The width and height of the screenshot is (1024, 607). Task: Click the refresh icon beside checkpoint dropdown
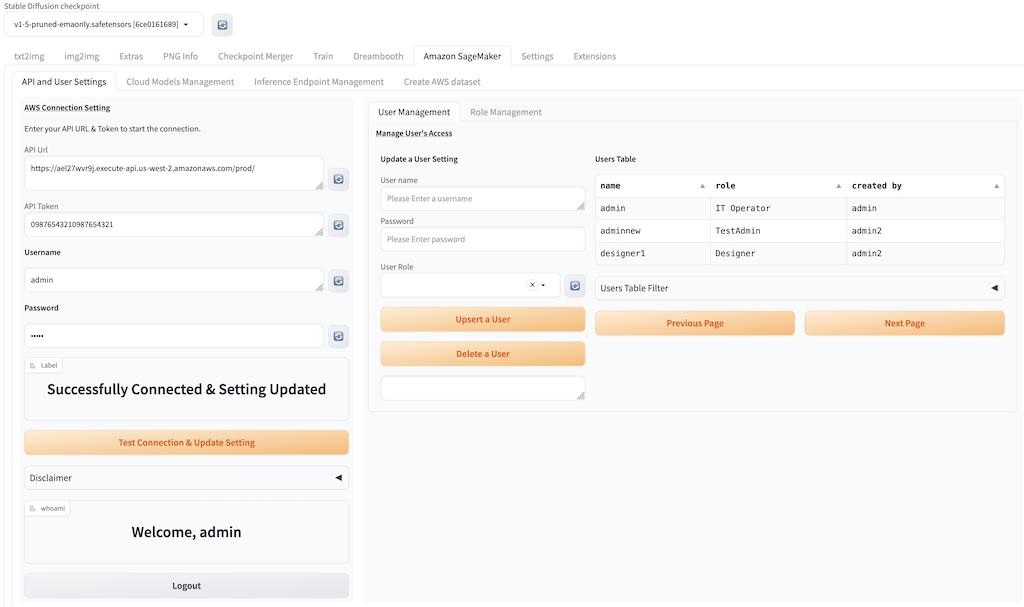click(x=222, y=25)
